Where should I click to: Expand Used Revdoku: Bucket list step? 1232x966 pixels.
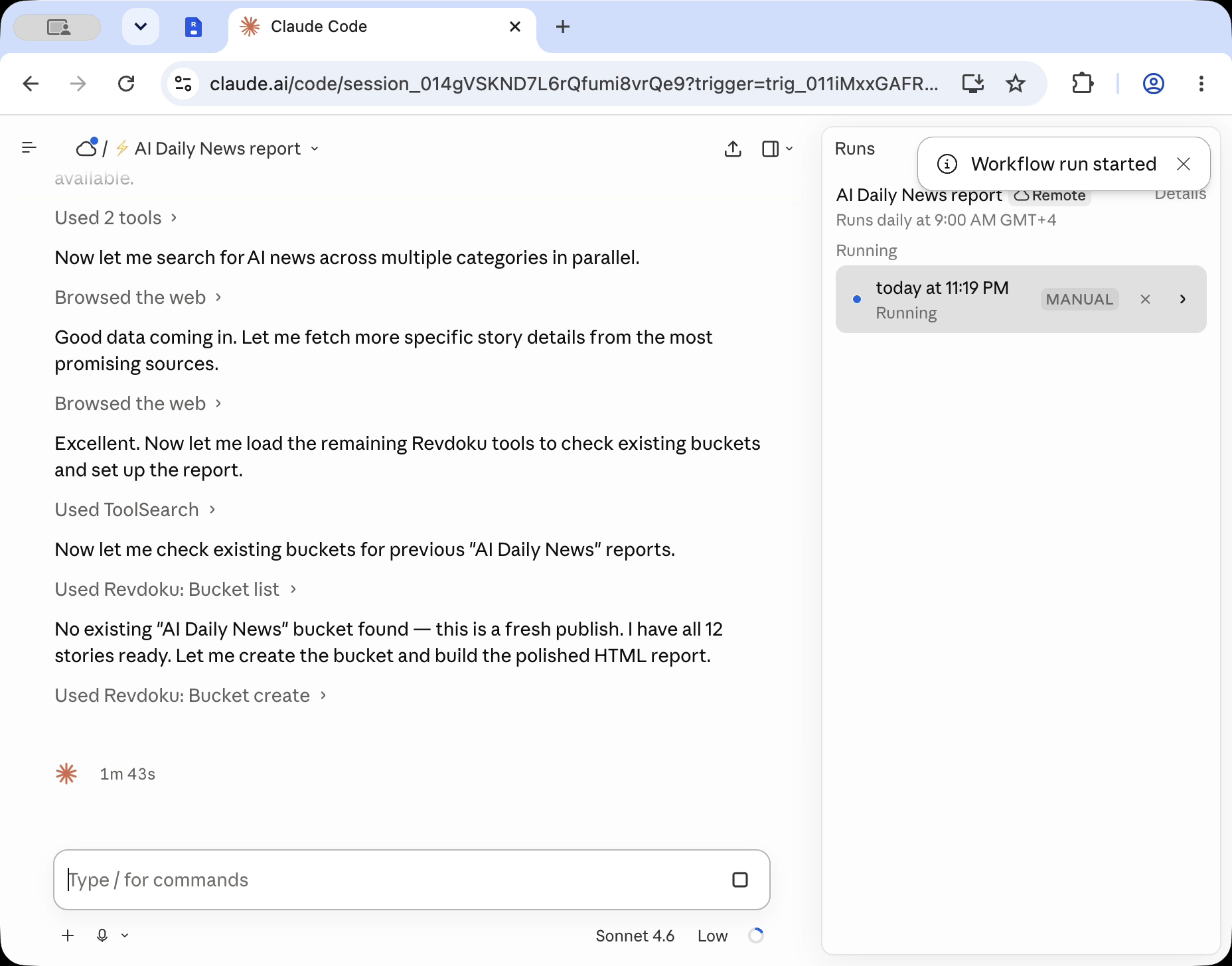coord(175,589)
